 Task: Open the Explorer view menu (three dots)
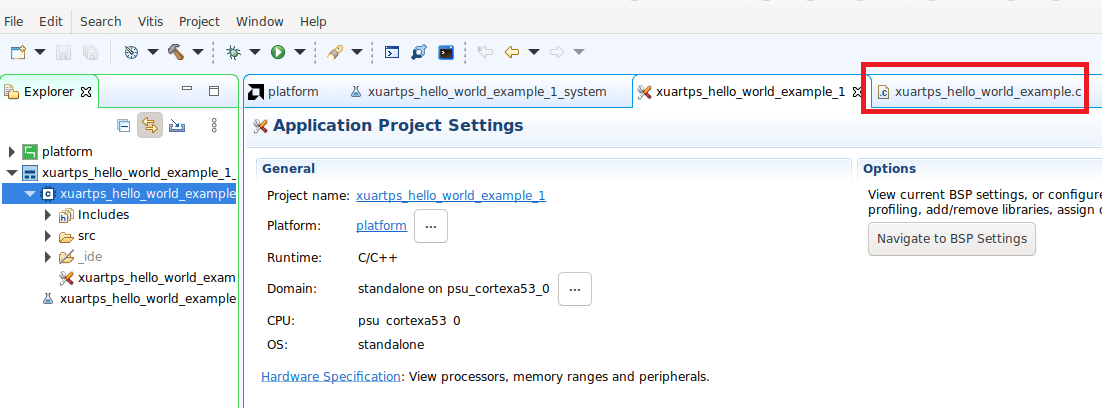[213, 125]
